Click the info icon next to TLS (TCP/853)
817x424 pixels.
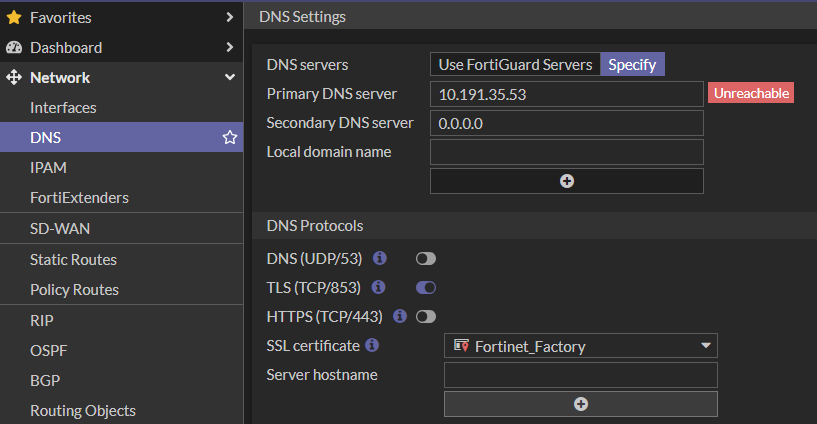coord(379,287)
